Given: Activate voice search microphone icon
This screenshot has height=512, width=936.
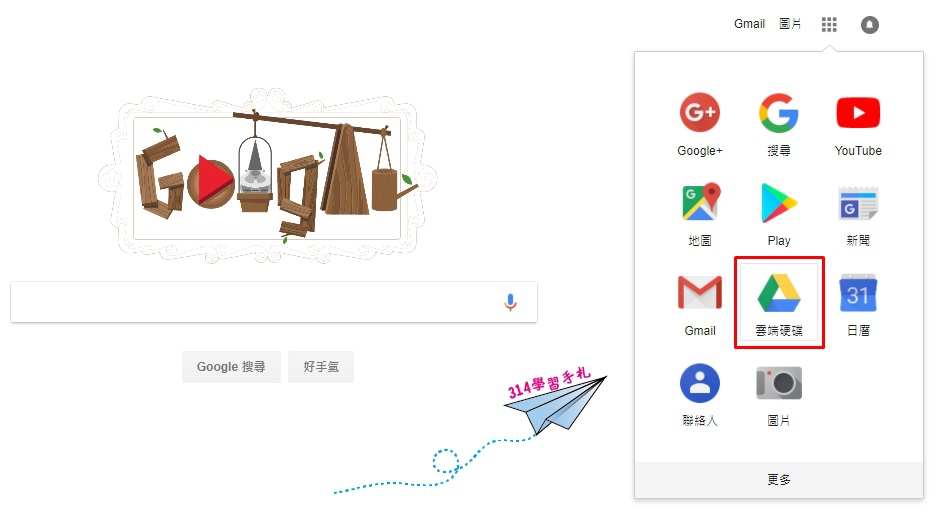Looking at the screenshot, I should coord(510,303).
